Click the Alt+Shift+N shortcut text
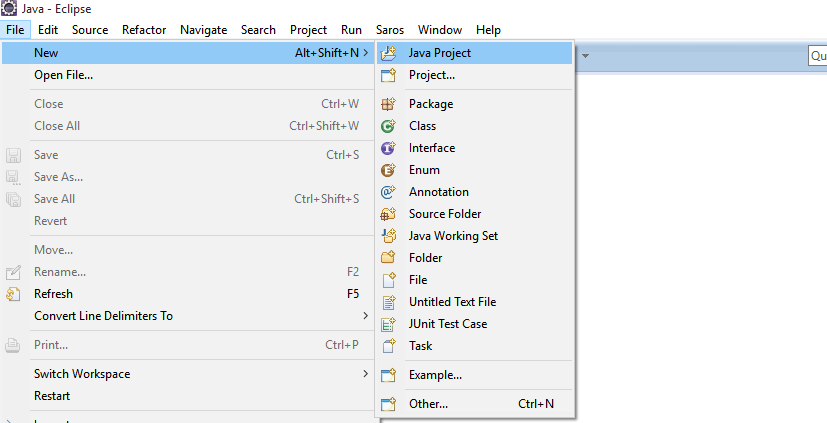Screen dimensions: 827x423 (327, 53)
